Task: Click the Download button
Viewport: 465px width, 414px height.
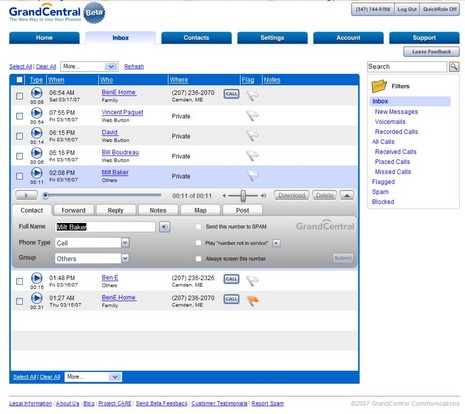Action: point(292,195)
